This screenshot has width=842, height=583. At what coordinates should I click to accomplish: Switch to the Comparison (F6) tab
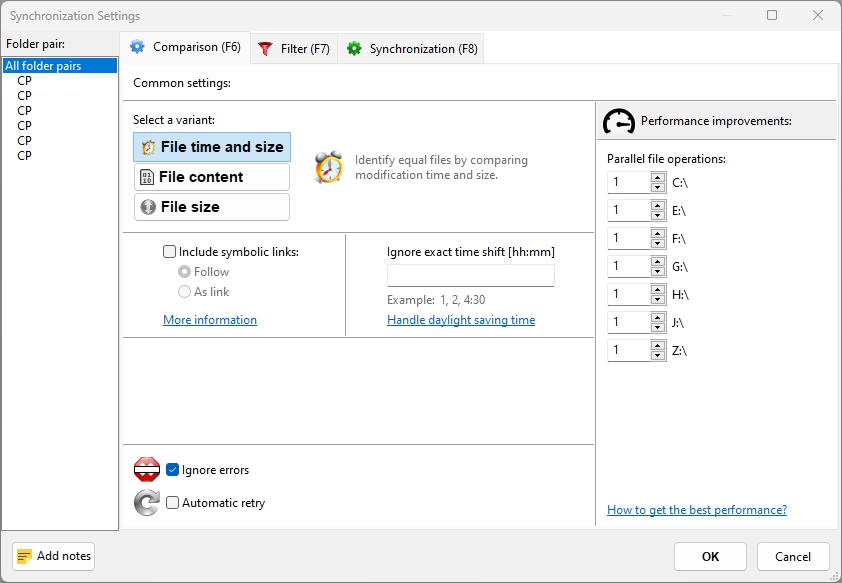[x=185, y=48]
